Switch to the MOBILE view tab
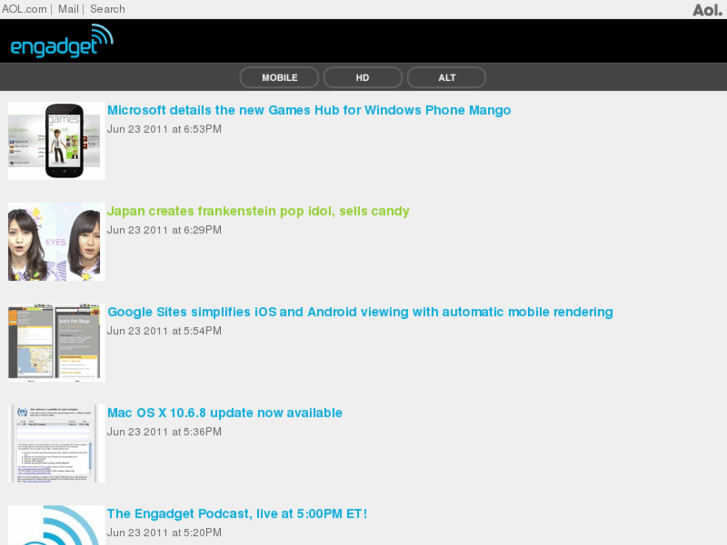Screen dimensions: 727x545 click(x=279, y=77)
